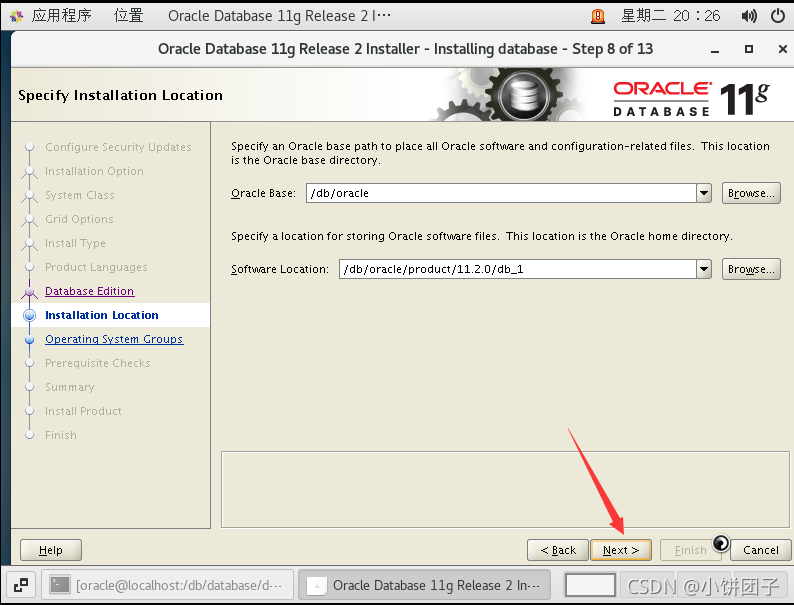The height and width of the screenshot is (605, 794).
Task: Expand the Oracle Base dropdown arrow
Action: [704, 193]
